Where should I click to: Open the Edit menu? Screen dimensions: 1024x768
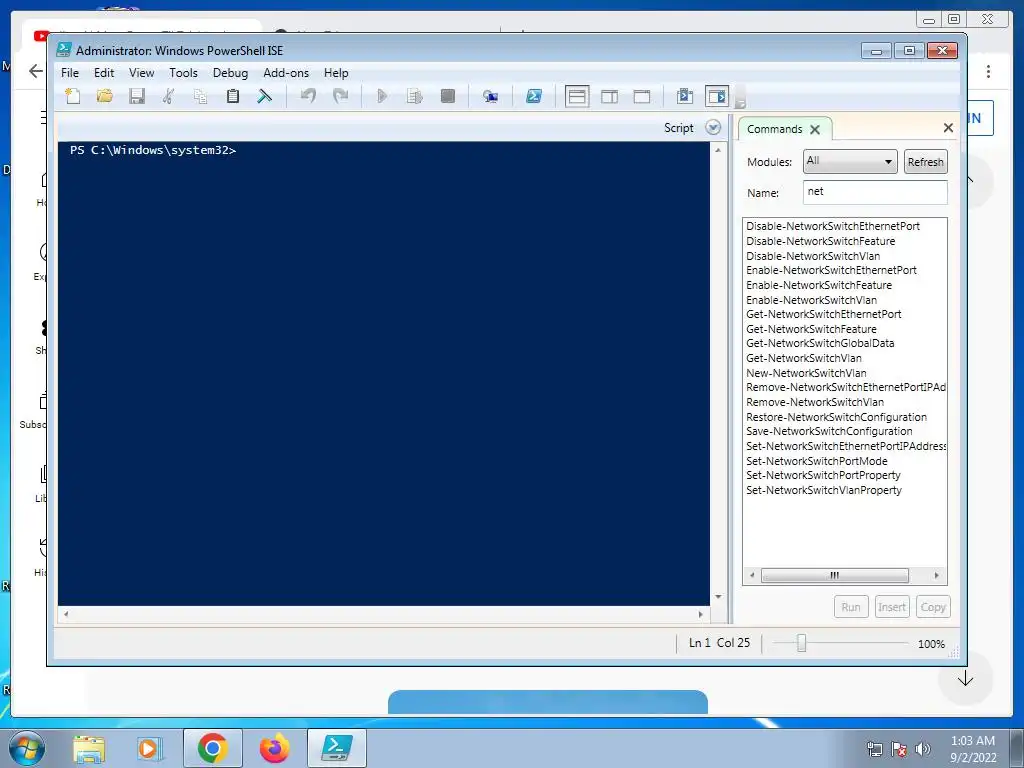tap(104, 73)
